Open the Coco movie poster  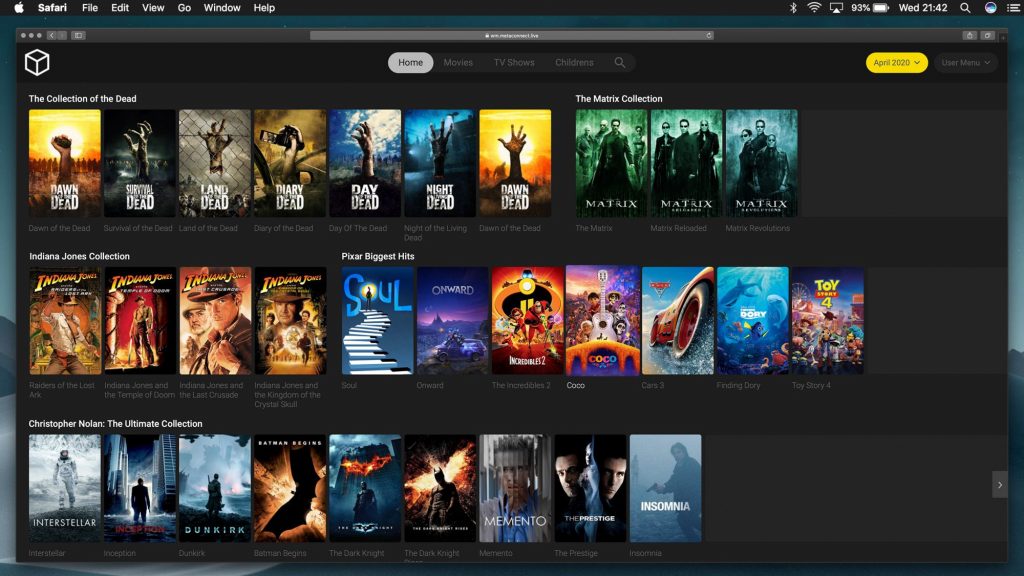pyautogui.click(x=602, y=320)
